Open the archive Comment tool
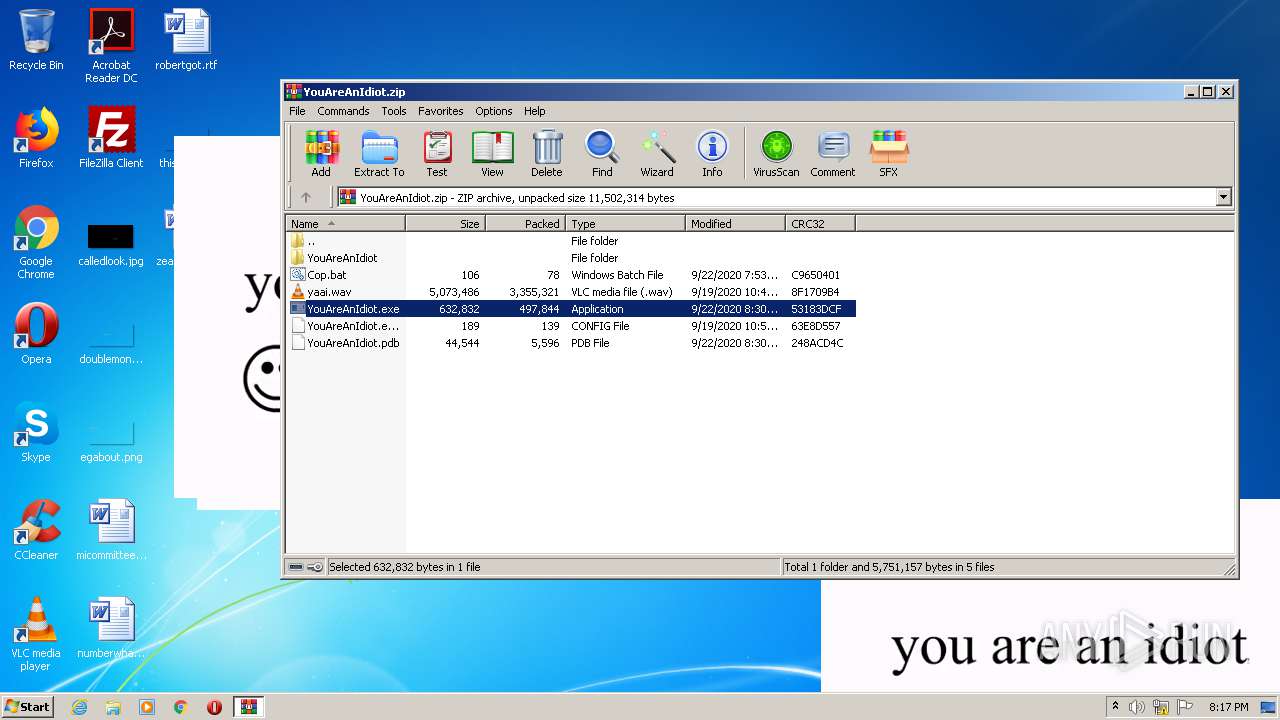The width and height of the screenshot is (1280, 720). 833,154
